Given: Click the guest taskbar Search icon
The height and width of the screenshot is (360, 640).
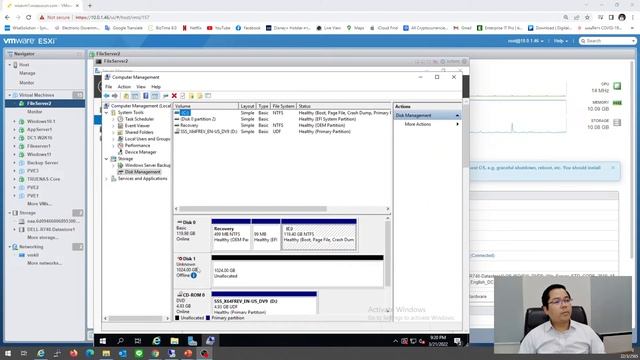Looking at the screenshot, I should pyautogui.click(x=120, y=341).
